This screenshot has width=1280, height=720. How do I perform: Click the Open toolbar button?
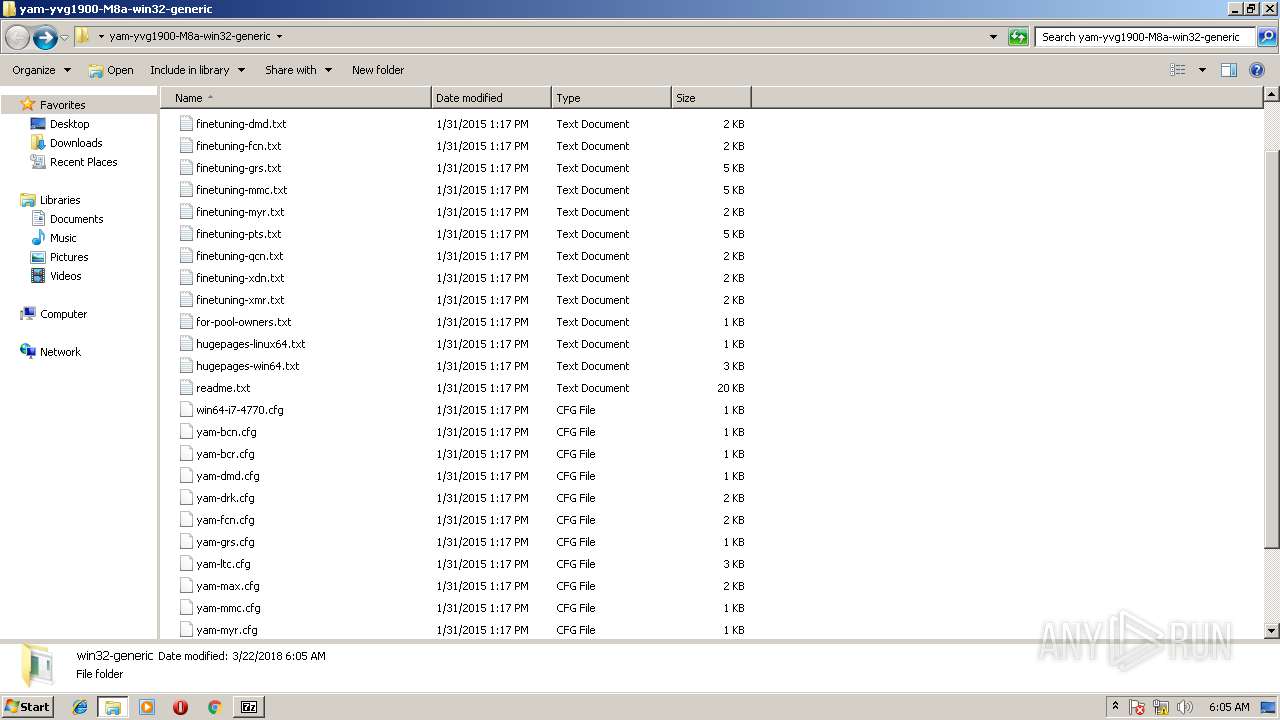(x=111, y=70)
